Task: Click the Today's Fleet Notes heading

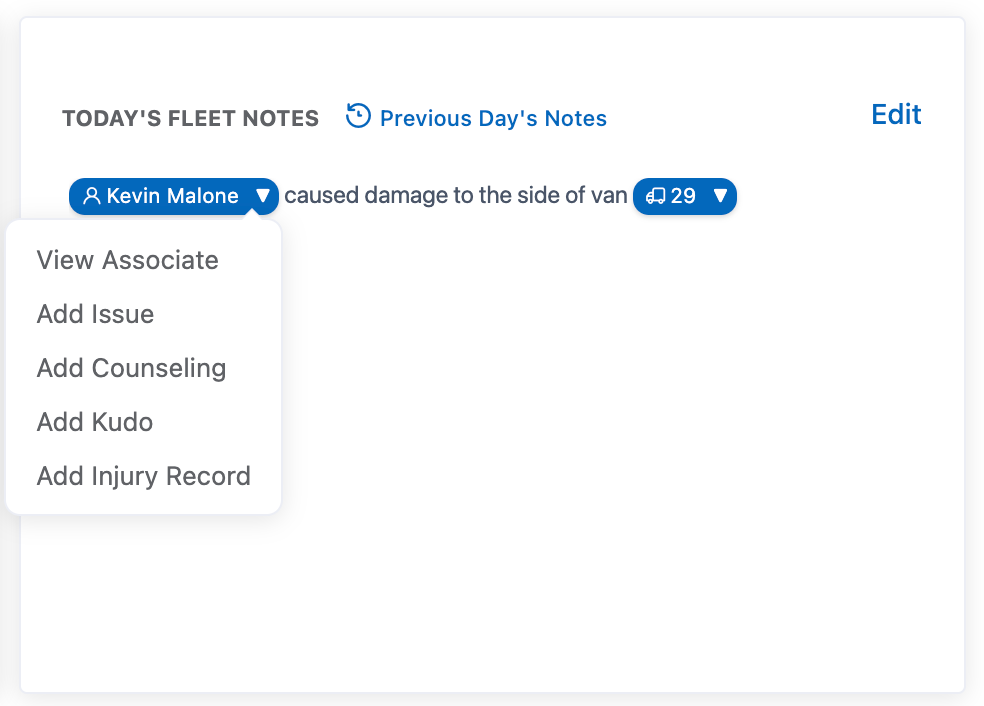Action: [190, 118]
